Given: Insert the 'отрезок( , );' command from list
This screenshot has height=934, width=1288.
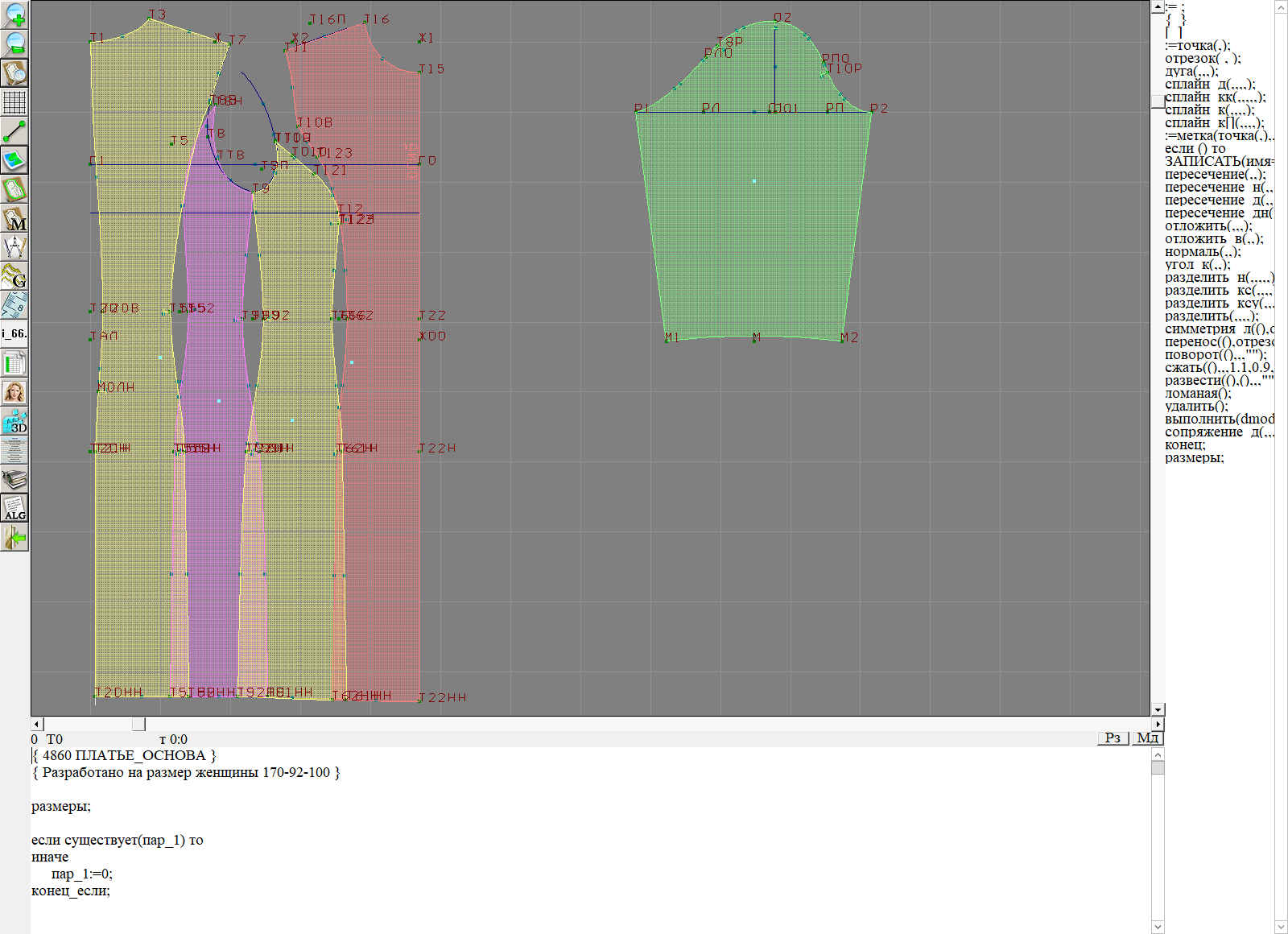Looking at the screenshot, I should coord(1203,59).
